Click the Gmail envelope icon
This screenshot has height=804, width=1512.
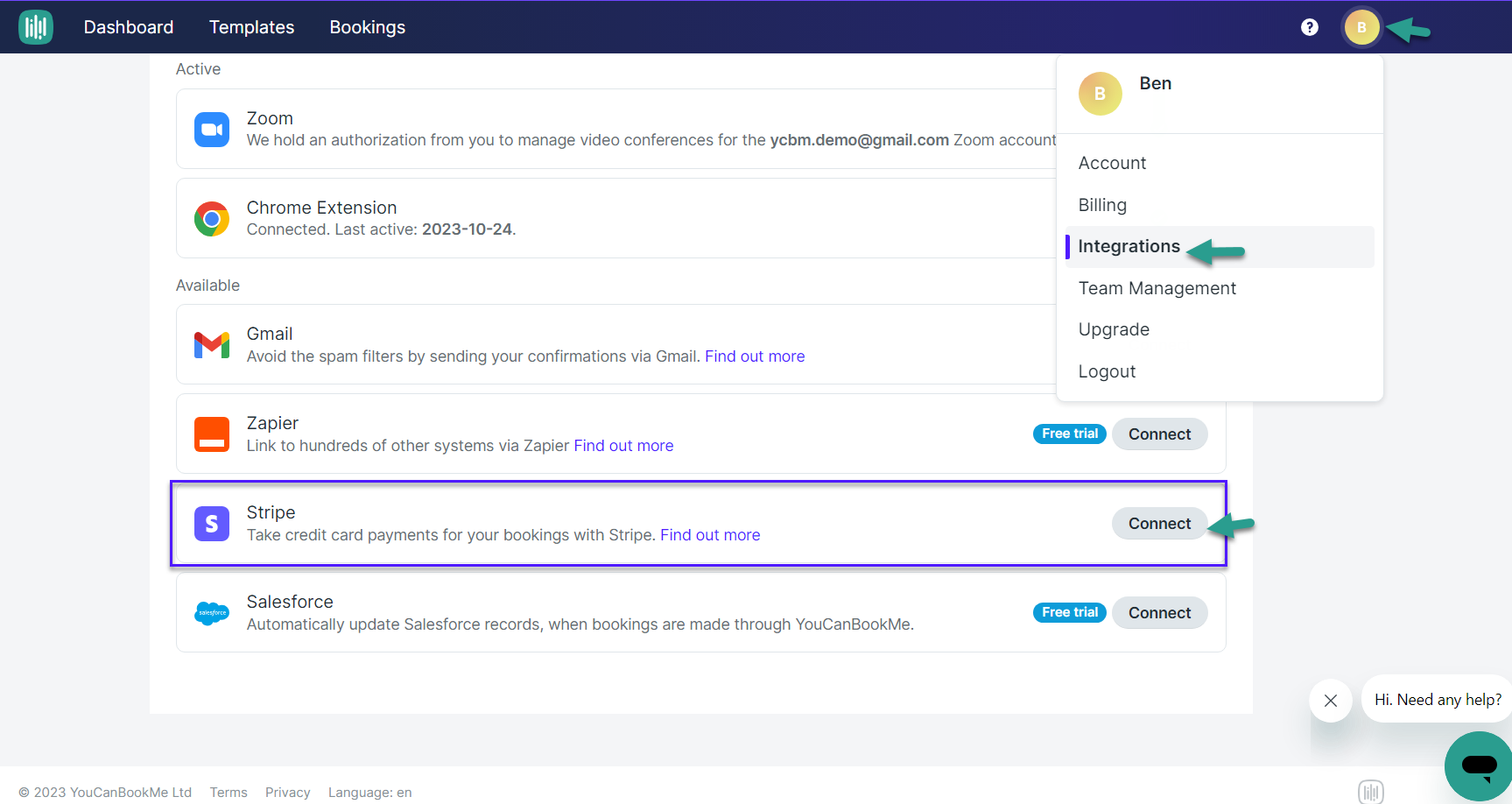pyautogui.click(x=212, y=345)
